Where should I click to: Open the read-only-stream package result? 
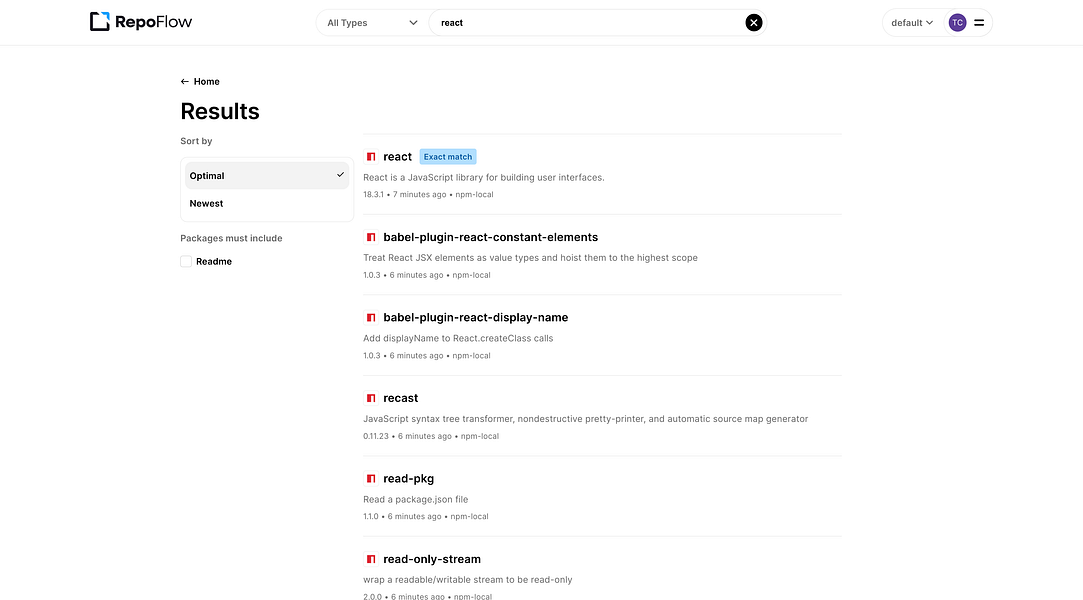(432, 559)
